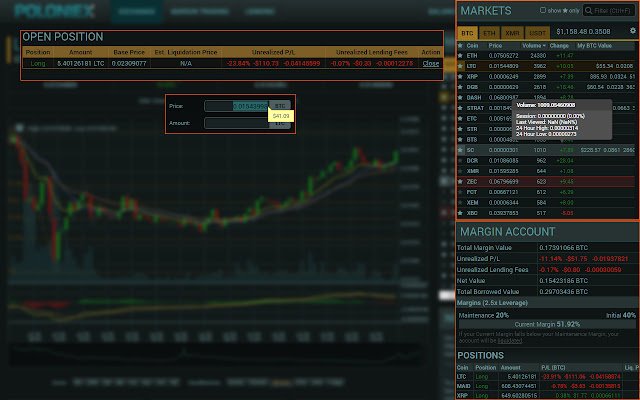Unstar the ZEC market
This screenshot has width=640, height=400.
460,182
